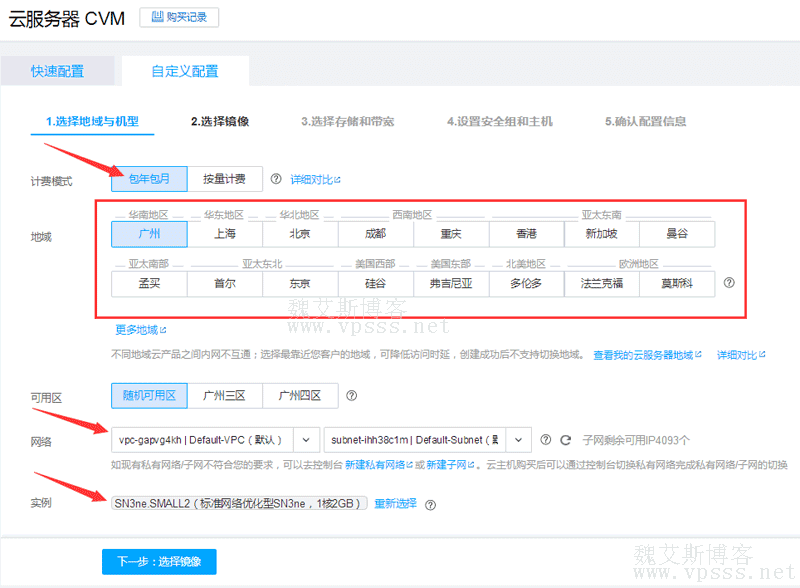Select 广州三区 availability zone
Screen dimensions: 800x588
225,396
